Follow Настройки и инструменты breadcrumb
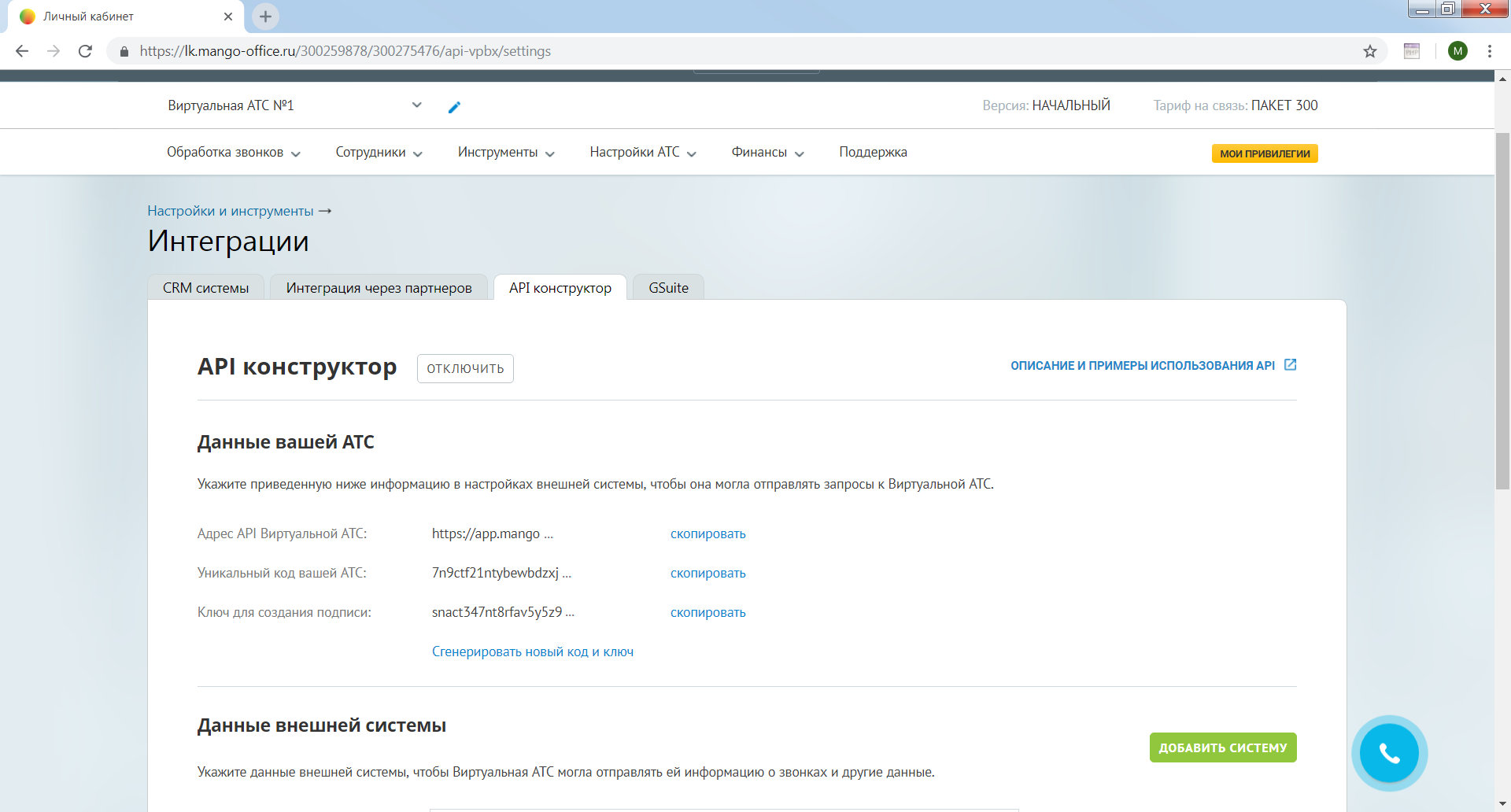The height and width of the screenshot is (812, 1511). point(231,211)
